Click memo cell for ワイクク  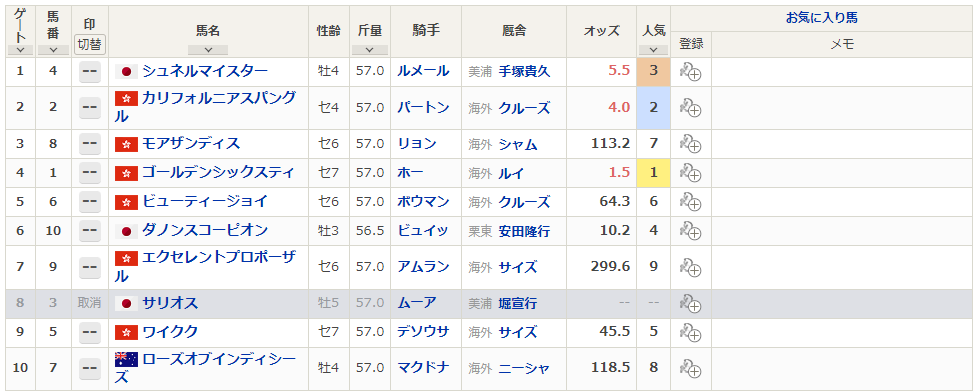click(x=842, y=332)
